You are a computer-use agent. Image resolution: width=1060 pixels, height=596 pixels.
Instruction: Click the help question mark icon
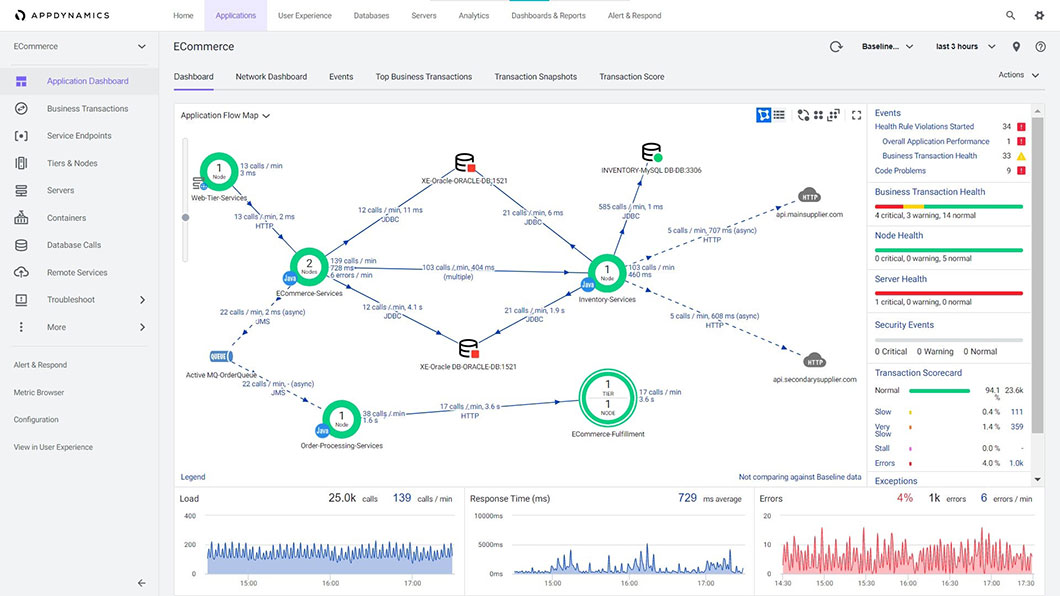pyautogui.click(x=1040, y=47)
